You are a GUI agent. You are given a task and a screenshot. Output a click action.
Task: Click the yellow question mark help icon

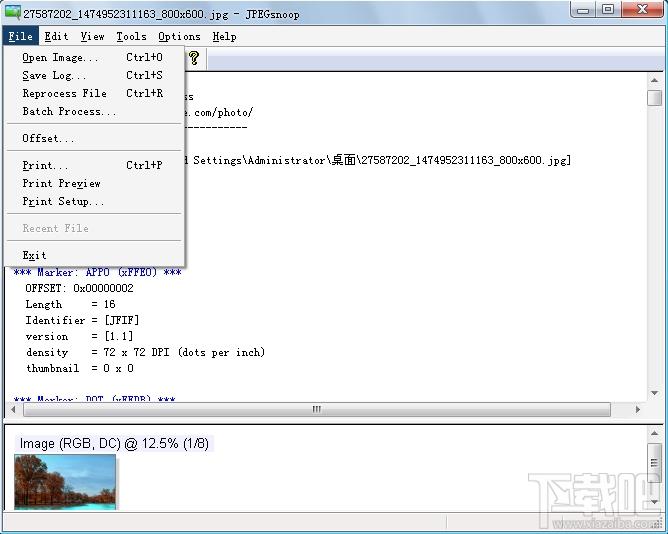(x=194, y=58)
